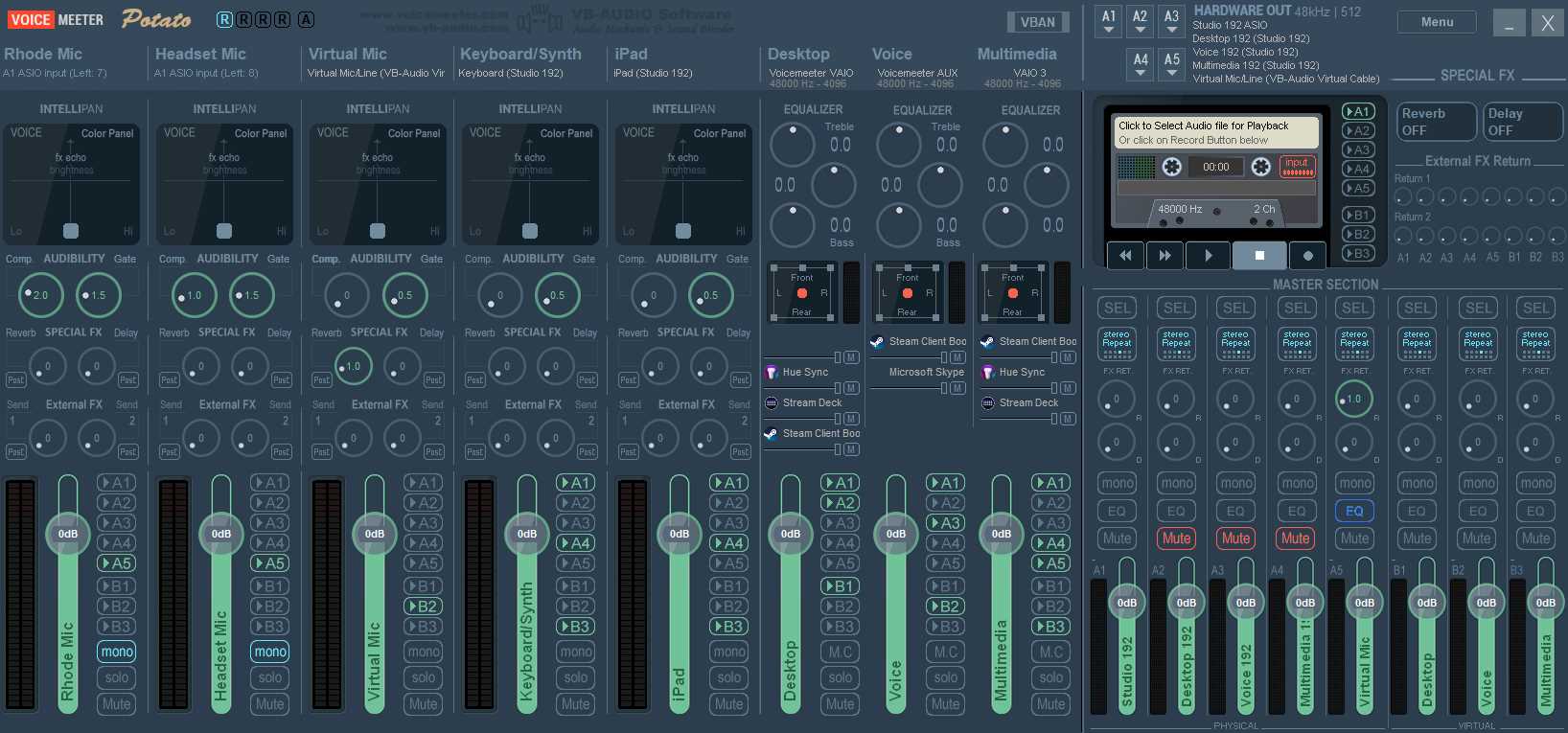Click the Reverb OFF button
The image size is (1568, 733).
point(1434,122)
